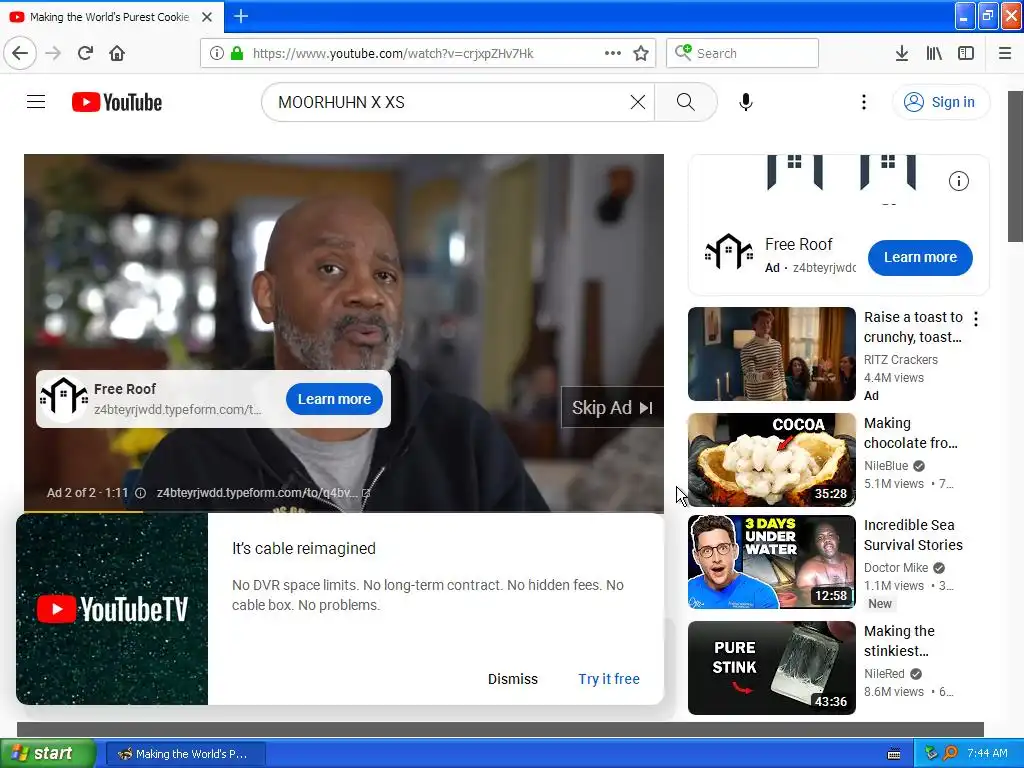The width and height of the screenshot is (1024, 768).
Task: Click the NileRed channel name
Action: (x=884, y=673)
